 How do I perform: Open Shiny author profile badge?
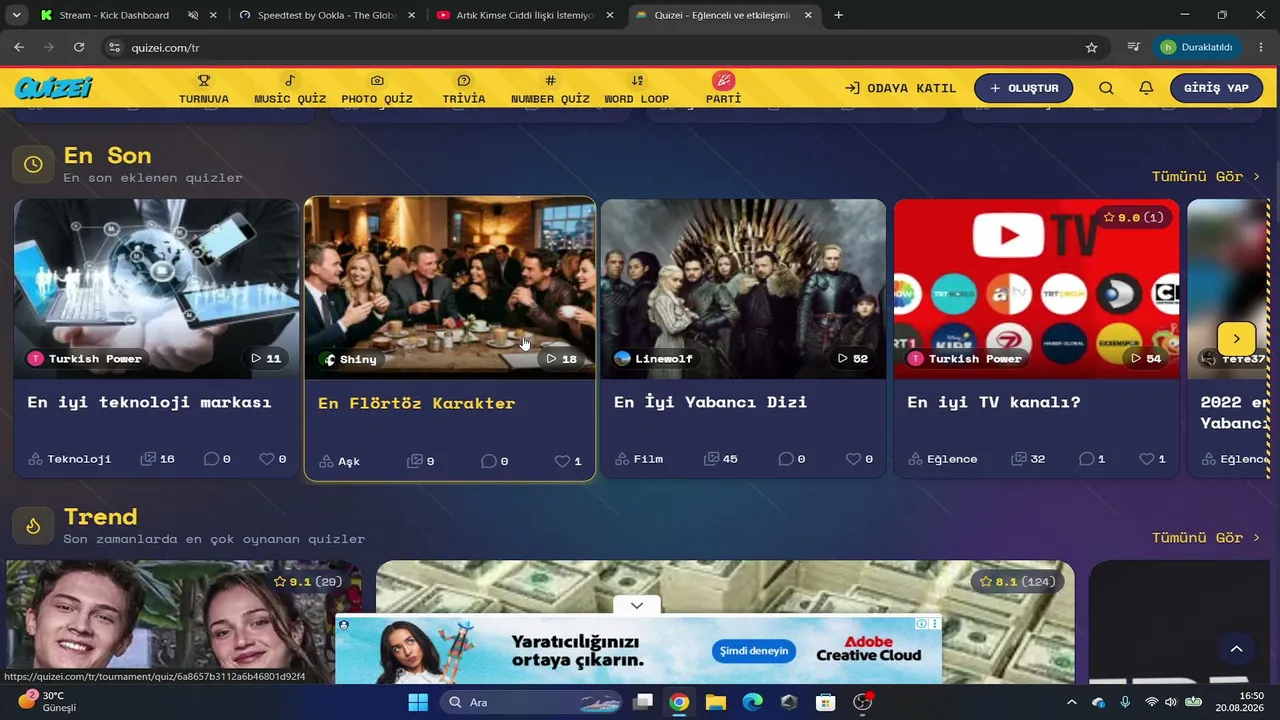(x=351, y=359)
